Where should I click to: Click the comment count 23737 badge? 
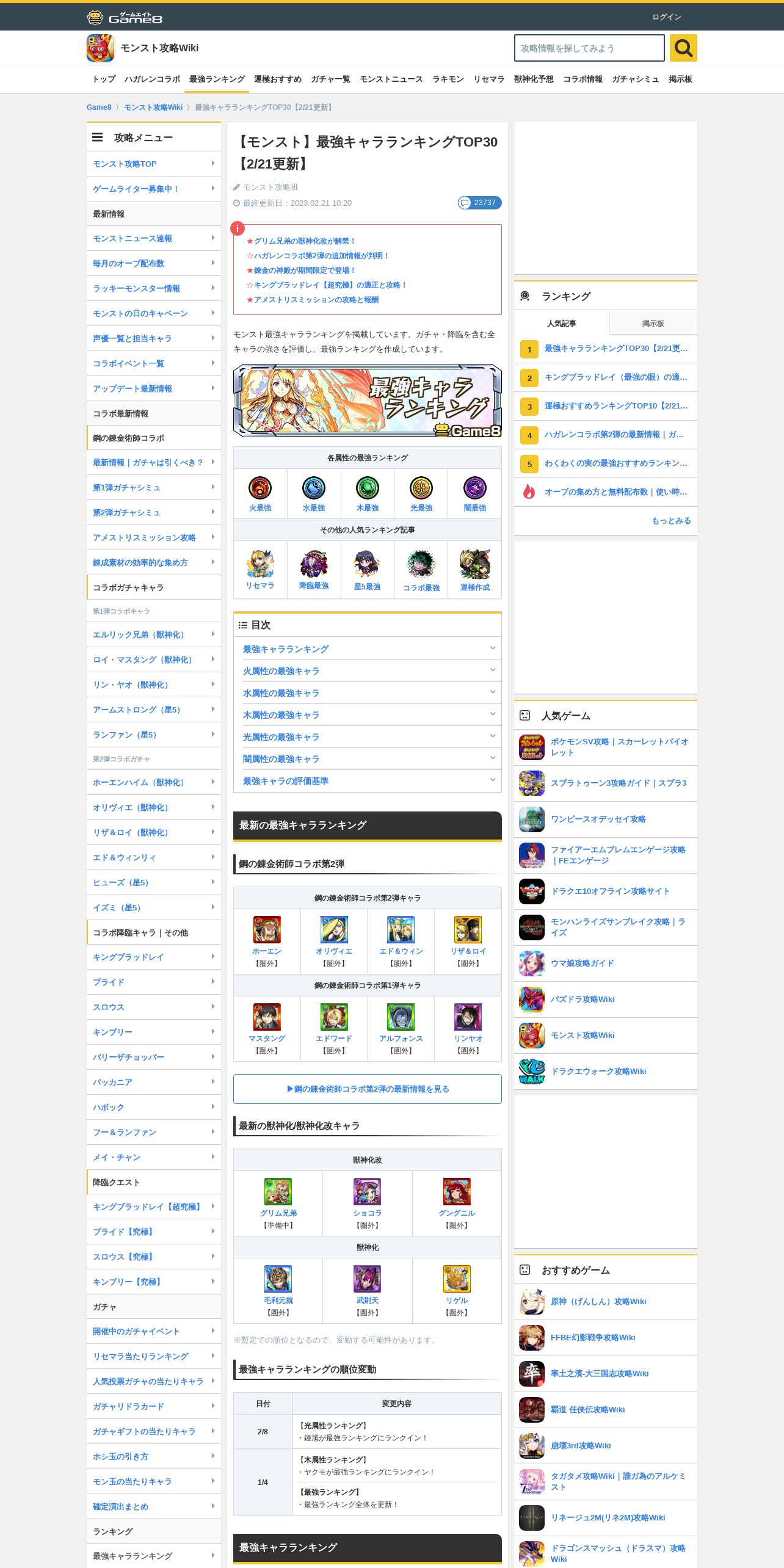click(x=480, y=203)
